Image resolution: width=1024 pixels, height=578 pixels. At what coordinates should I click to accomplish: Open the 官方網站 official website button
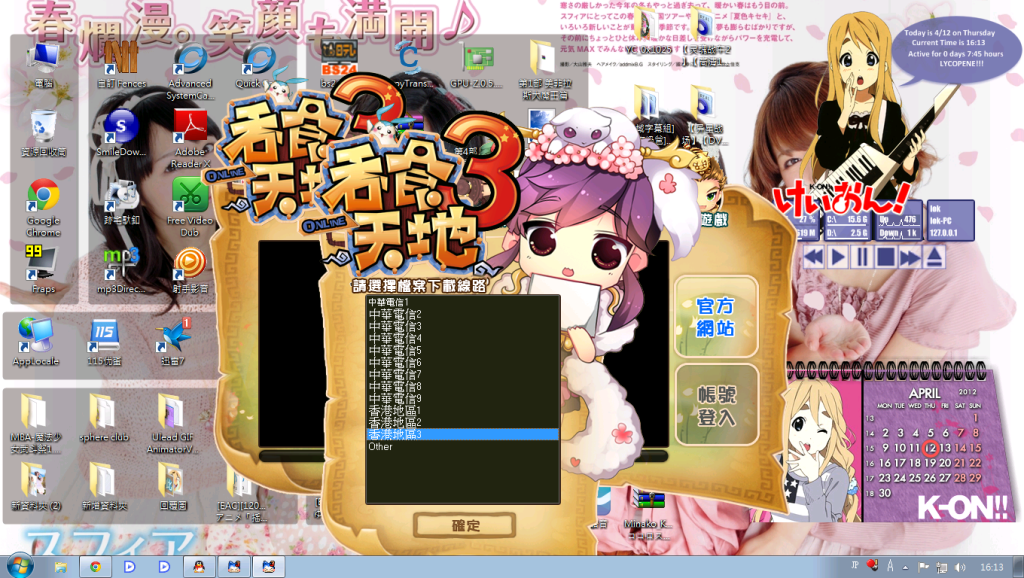tap(716, 317)
